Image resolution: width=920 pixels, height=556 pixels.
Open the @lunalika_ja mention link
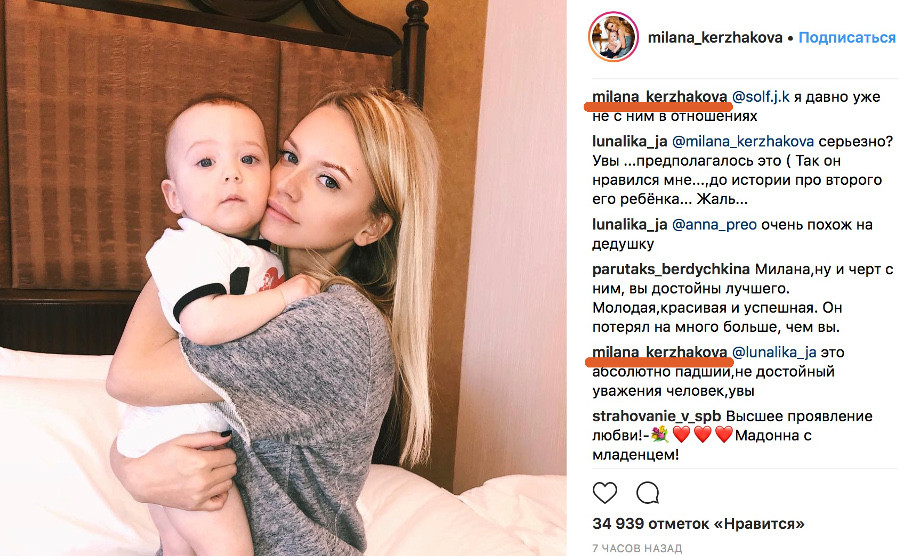(x=774, y=352)
